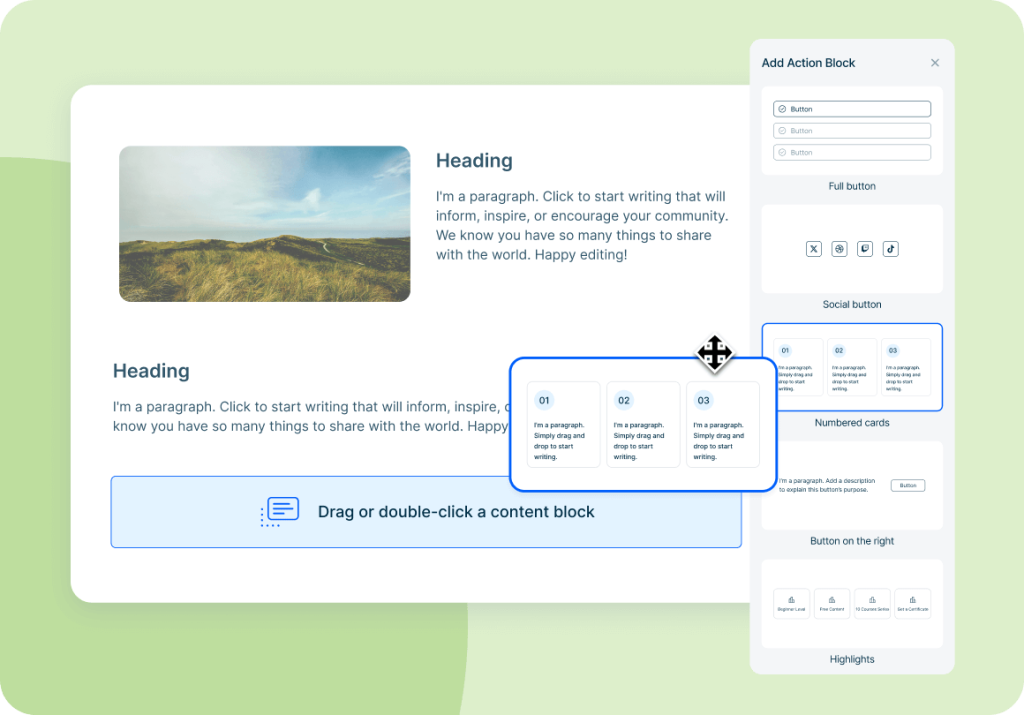Screen dimensions: 1024x715
Task: Select the Full button block preview
Action: pyautogui.click(x=852, y=131)
